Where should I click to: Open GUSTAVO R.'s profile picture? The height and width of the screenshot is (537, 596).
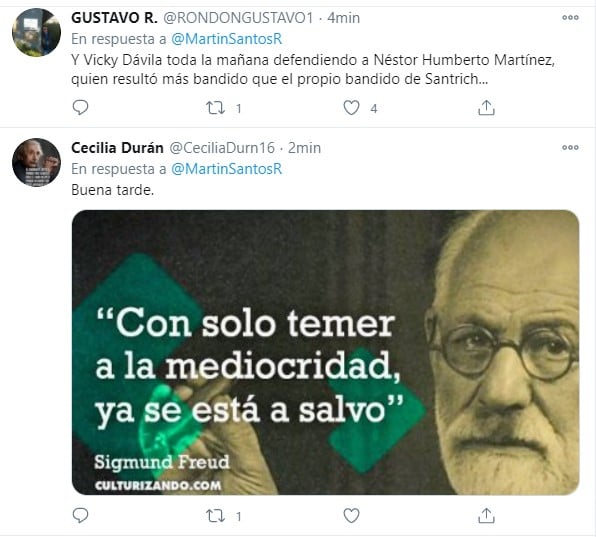point(36,32)
